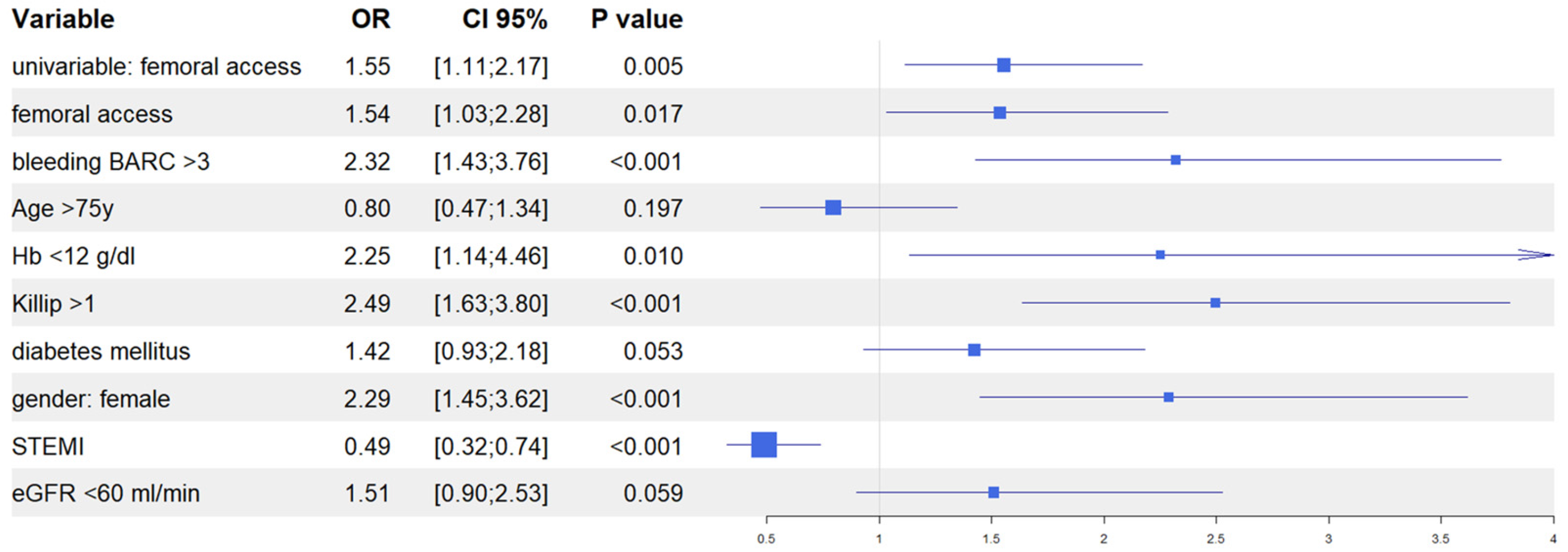Image resolution: width=1568 pixels, height=552 pixels.
Task: Click the 'femoral access' row label
Action: point(92,114)
